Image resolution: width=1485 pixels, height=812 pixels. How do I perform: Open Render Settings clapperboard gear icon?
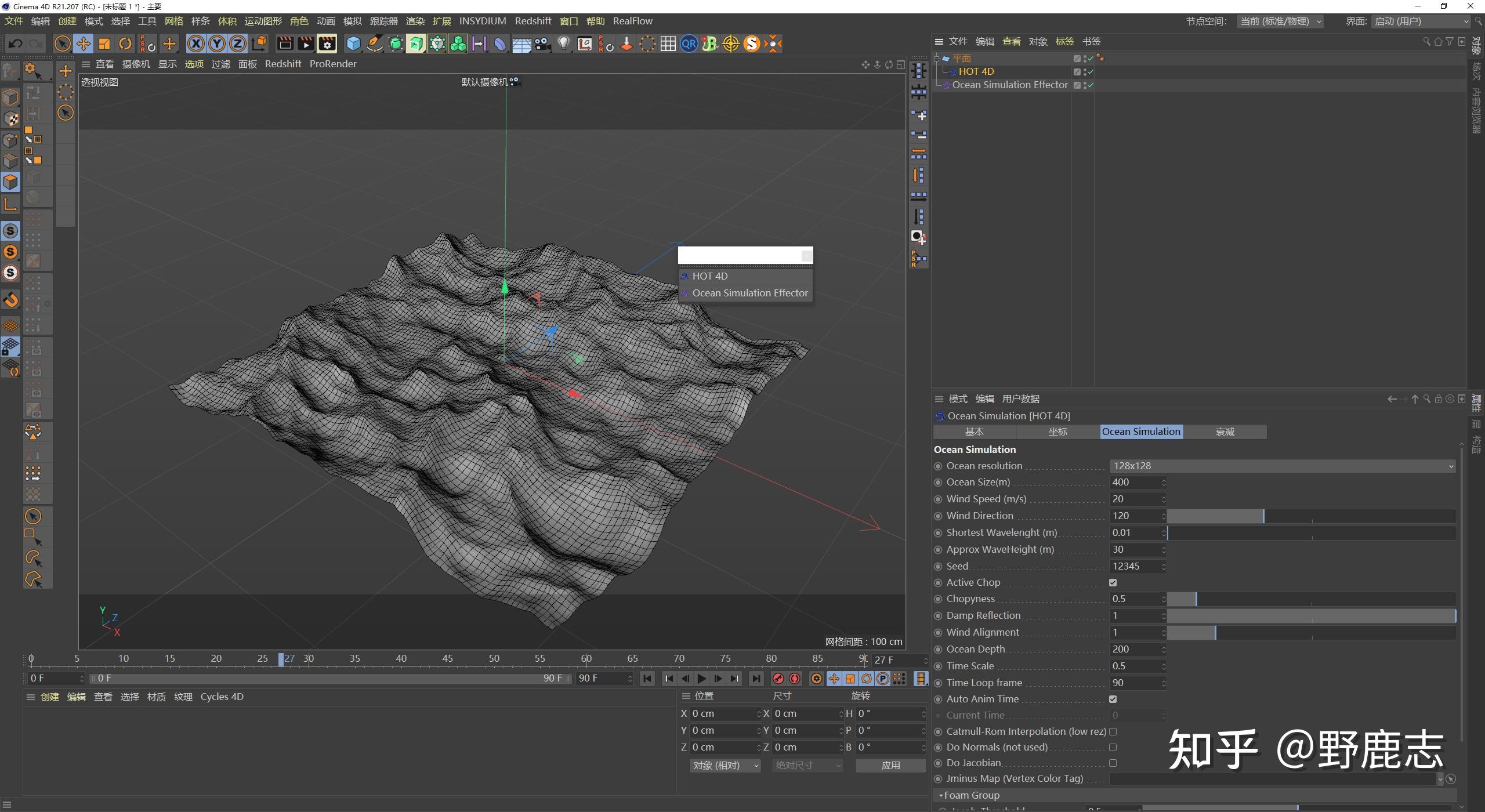pos(327,43)
